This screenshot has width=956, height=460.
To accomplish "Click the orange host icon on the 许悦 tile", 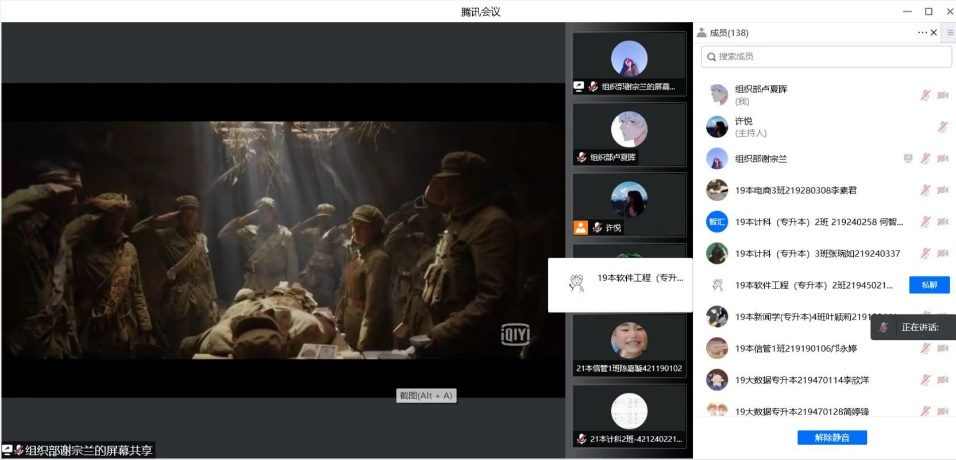I will pyautogui.click(x=580, y=228).
